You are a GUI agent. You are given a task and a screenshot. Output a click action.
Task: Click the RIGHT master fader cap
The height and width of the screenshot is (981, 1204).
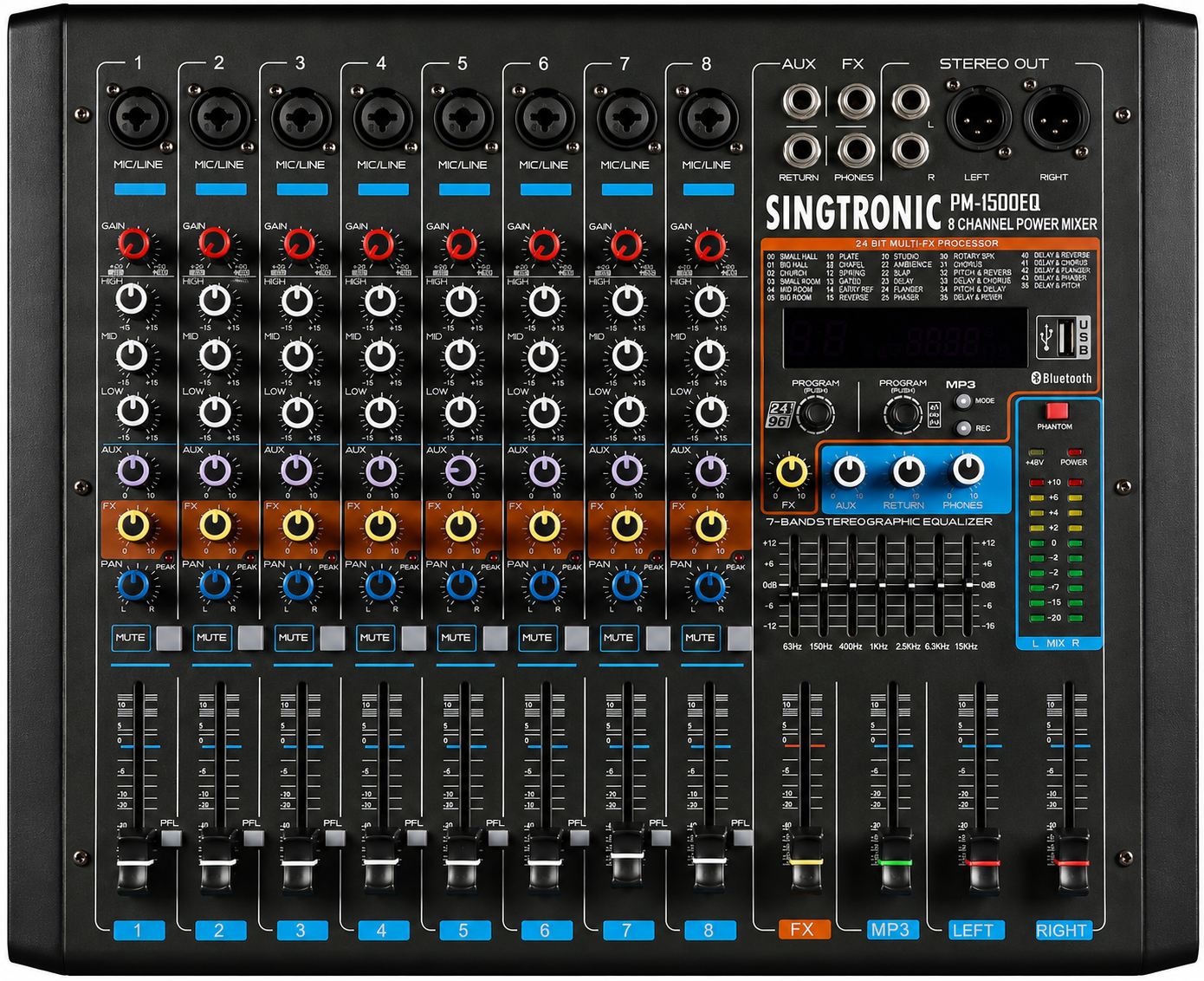(1071, 861)
